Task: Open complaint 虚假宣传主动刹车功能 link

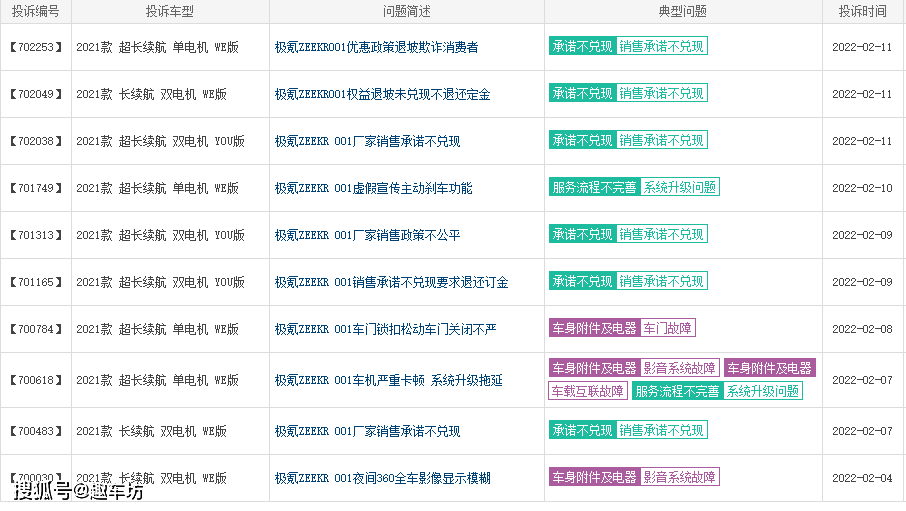Action: point(373,188)
